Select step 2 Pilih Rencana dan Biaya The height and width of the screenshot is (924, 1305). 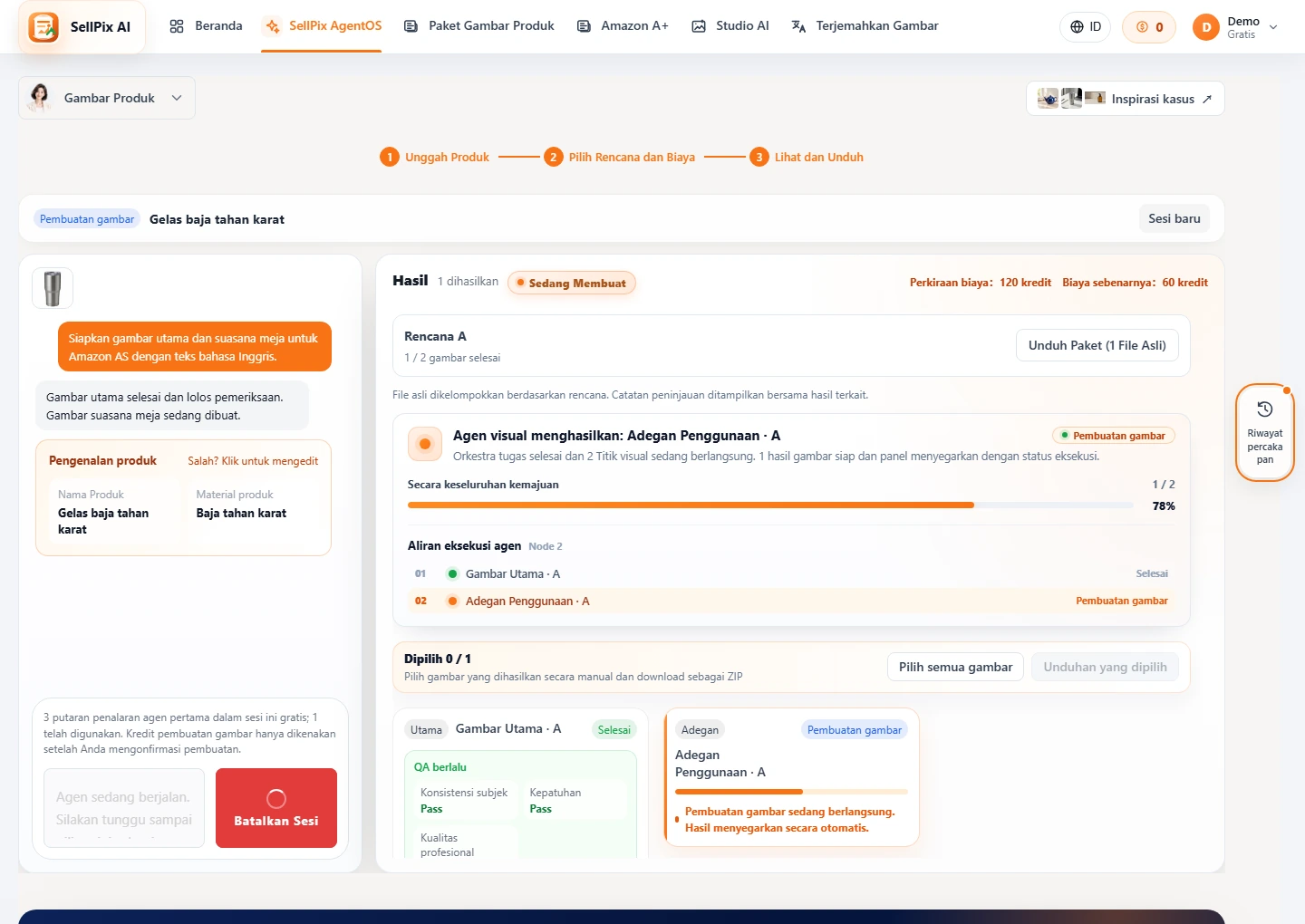[620, 157]
